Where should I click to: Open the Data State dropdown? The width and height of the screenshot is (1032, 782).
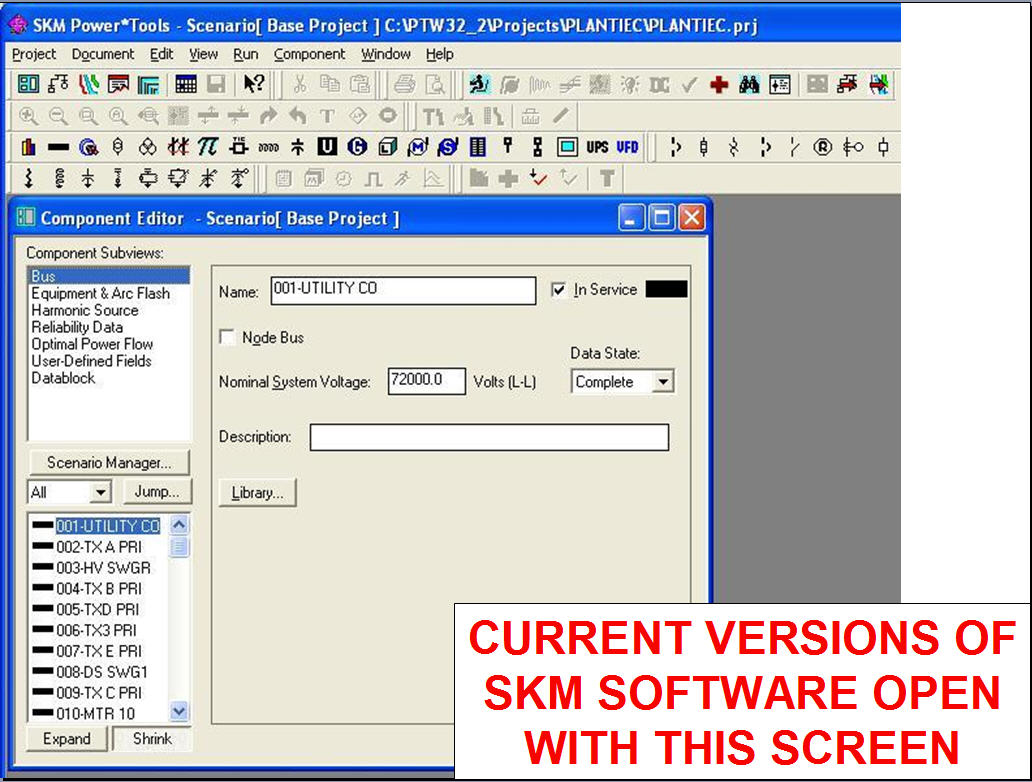click(662, 382)
